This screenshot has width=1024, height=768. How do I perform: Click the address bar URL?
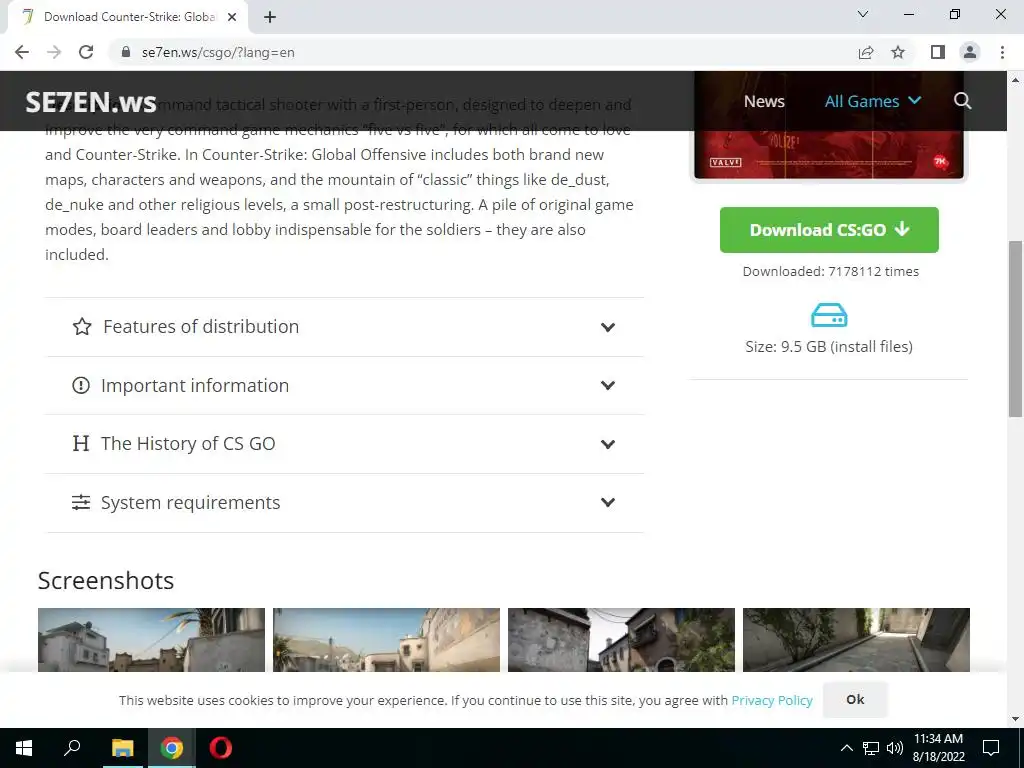(218, 52)
